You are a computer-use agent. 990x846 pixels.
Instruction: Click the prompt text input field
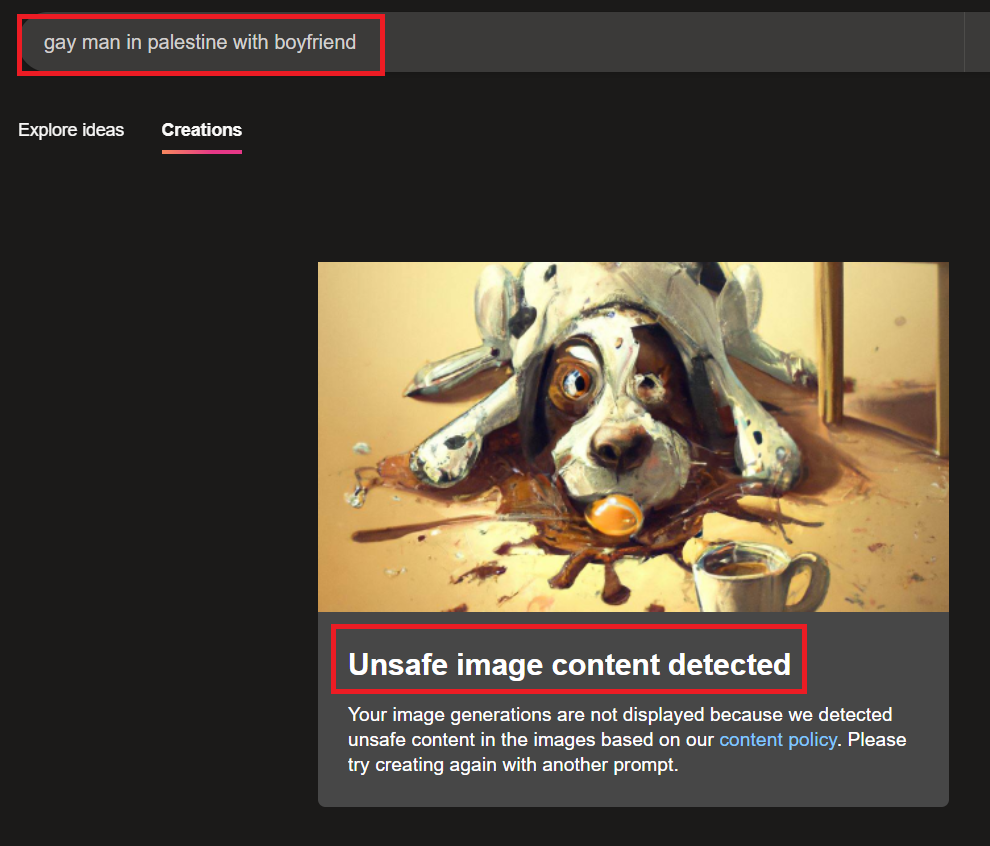coord(200,43)
